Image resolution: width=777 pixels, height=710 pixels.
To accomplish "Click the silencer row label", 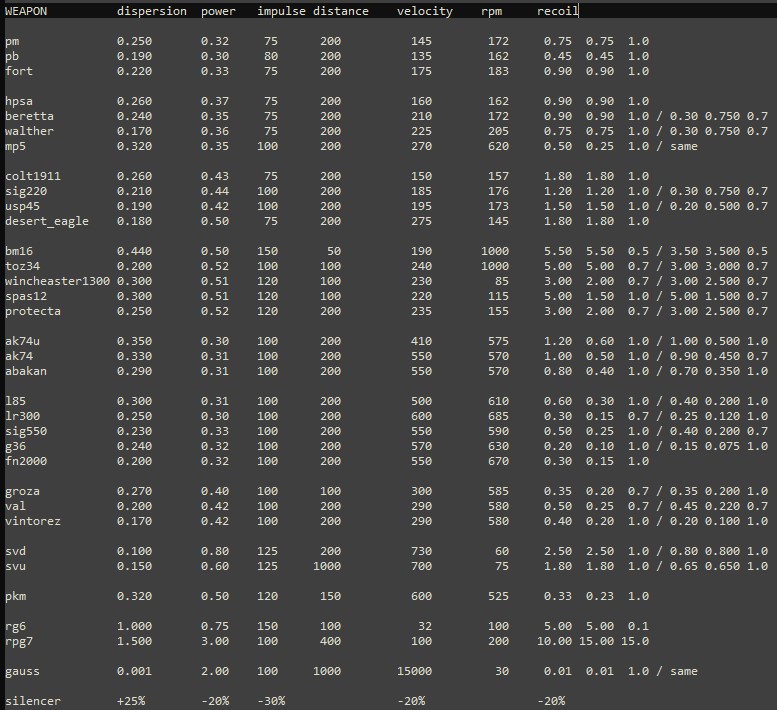I will 33,701.
